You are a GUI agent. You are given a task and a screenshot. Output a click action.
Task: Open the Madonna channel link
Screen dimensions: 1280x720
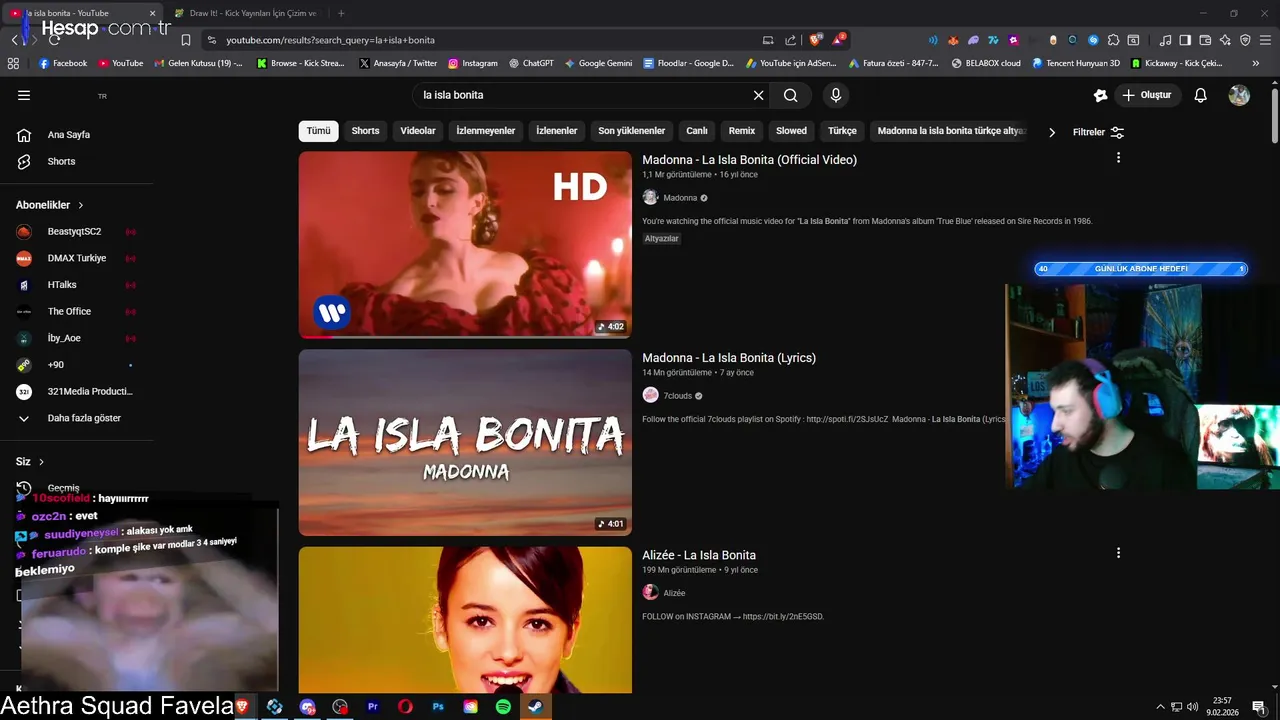(680, 198)
